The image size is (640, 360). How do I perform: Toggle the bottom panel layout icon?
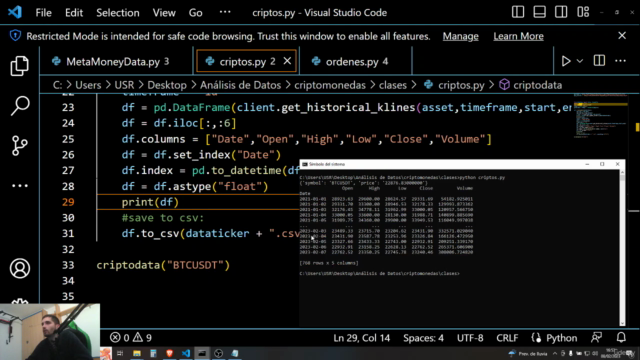point(540,12)
